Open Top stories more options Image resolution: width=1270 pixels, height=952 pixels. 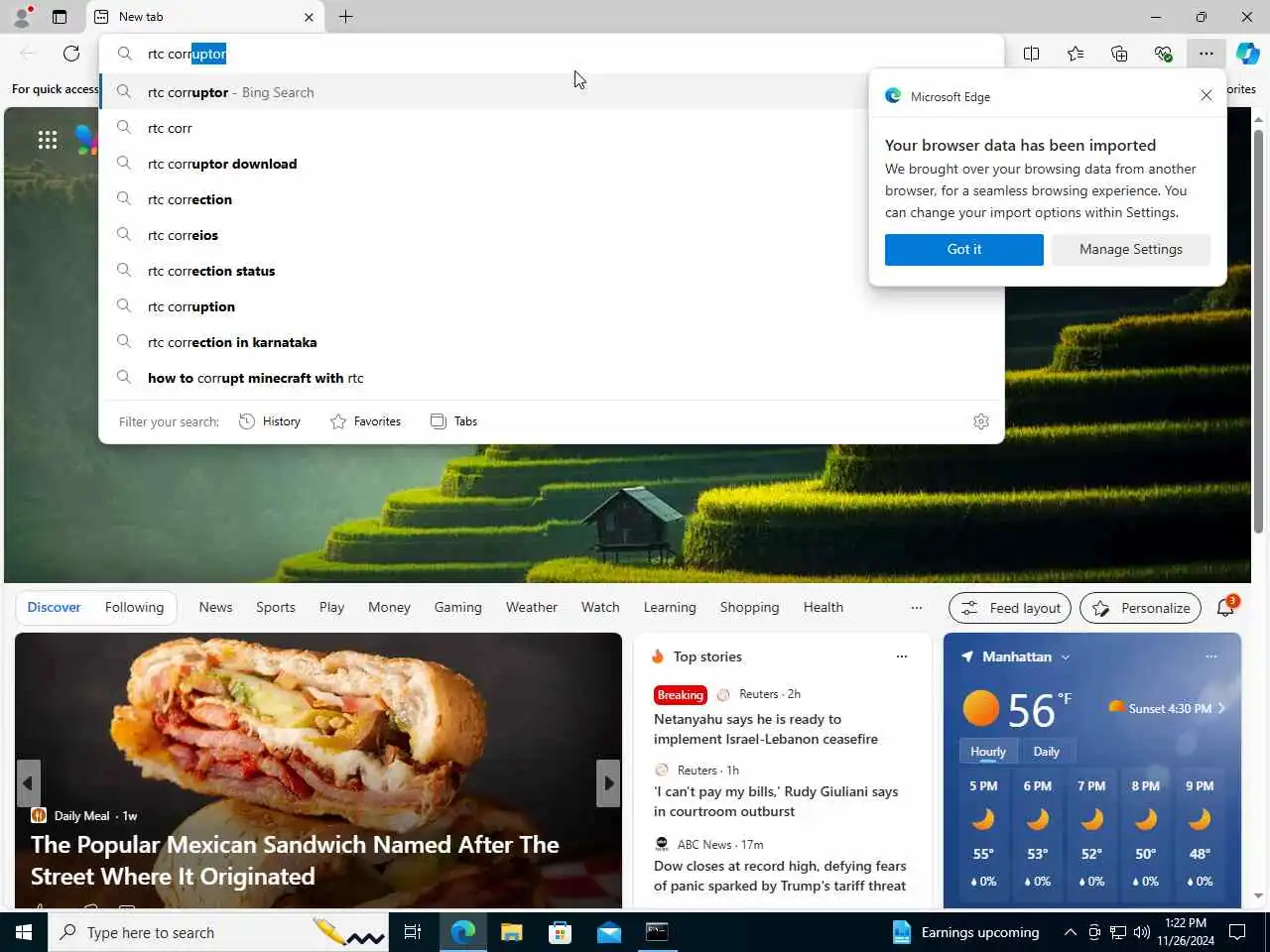[x=902, y=656]
